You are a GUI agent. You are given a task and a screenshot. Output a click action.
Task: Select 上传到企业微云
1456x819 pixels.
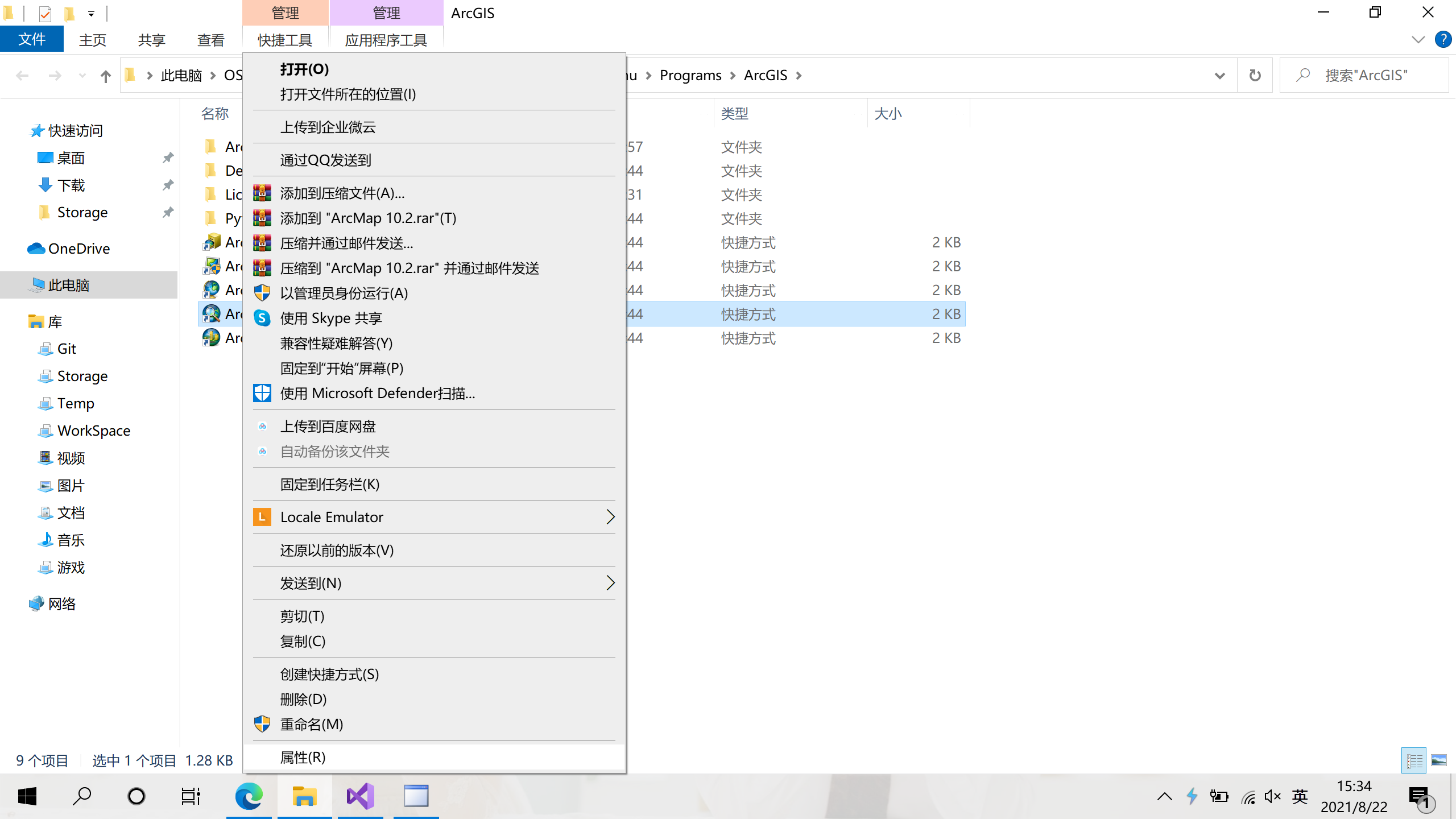pos(435,127)
